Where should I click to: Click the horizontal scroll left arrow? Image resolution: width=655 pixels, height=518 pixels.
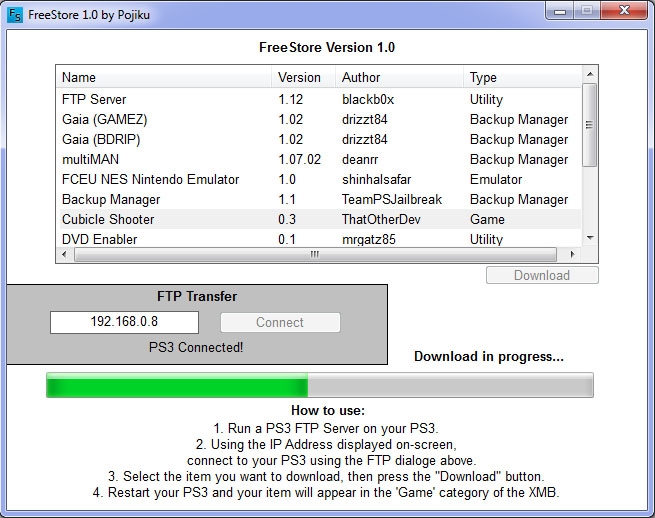pos(64,254)
